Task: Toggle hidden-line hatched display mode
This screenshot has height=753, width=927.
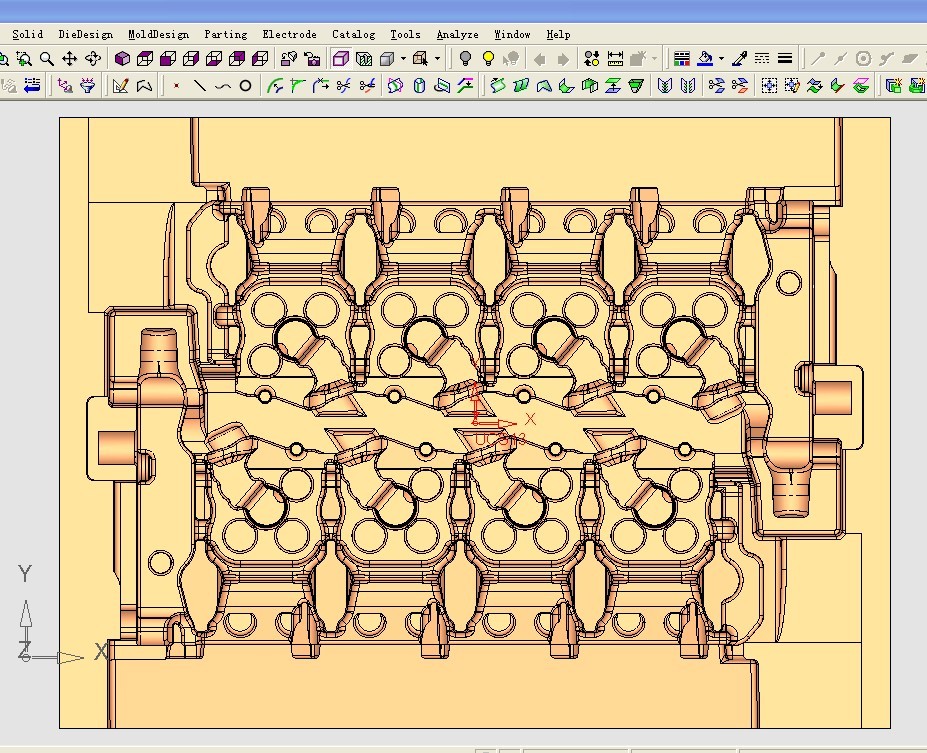Action: 364,59
